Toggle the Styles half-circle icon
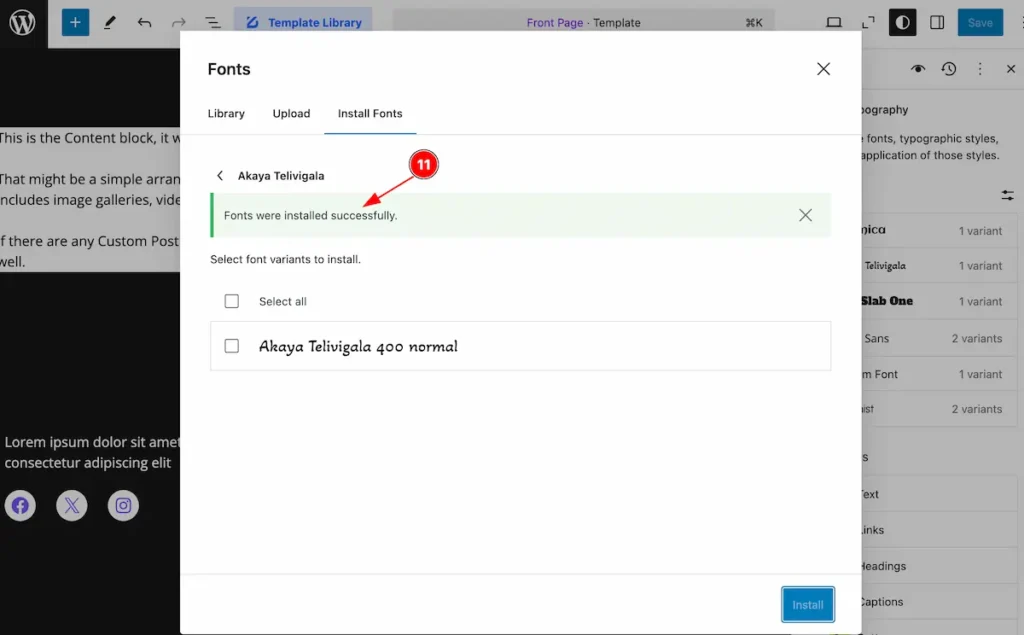This screenshot has height=635, width=1024. click(903, 23)
